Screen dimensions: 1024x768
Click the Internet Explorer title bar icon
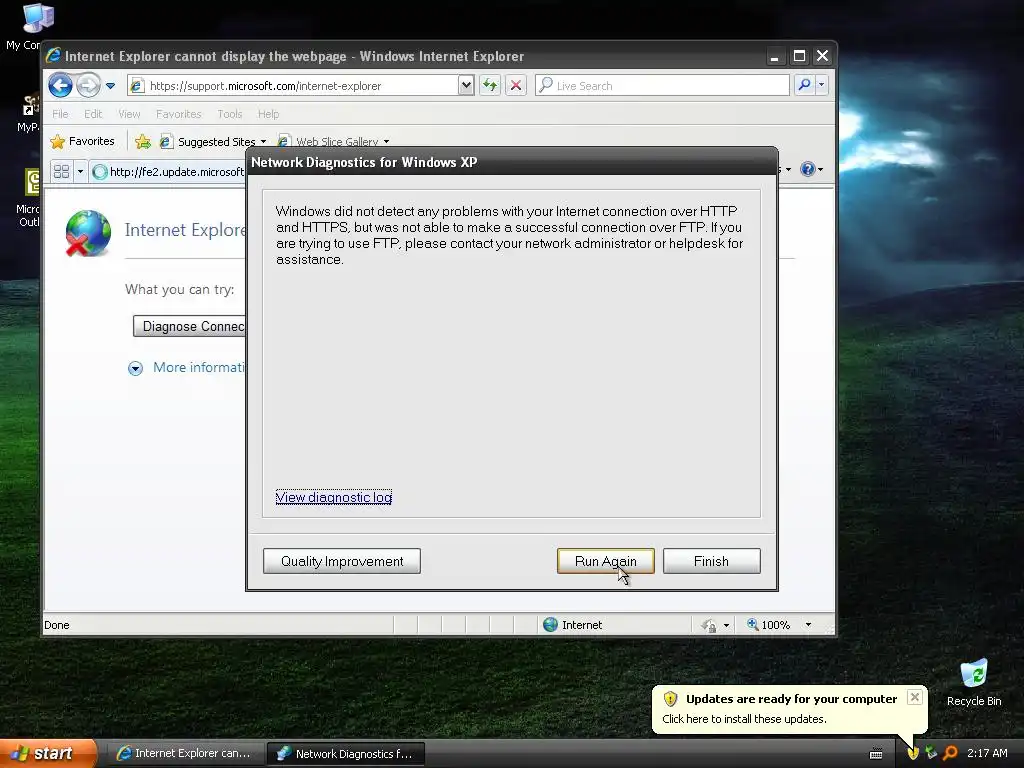point(54,56)
